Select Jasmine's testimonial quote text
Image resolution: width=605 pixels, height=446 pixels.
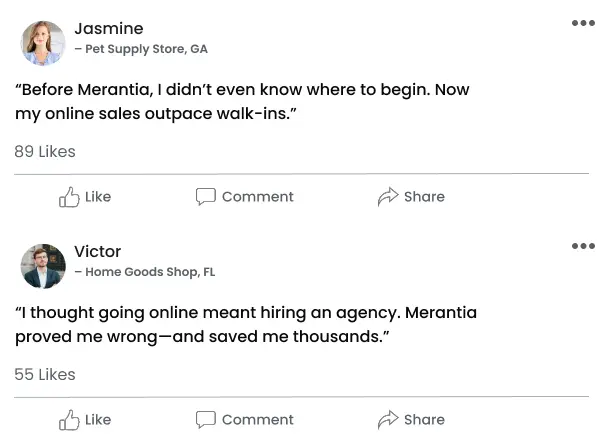click(x=242, y=102)
